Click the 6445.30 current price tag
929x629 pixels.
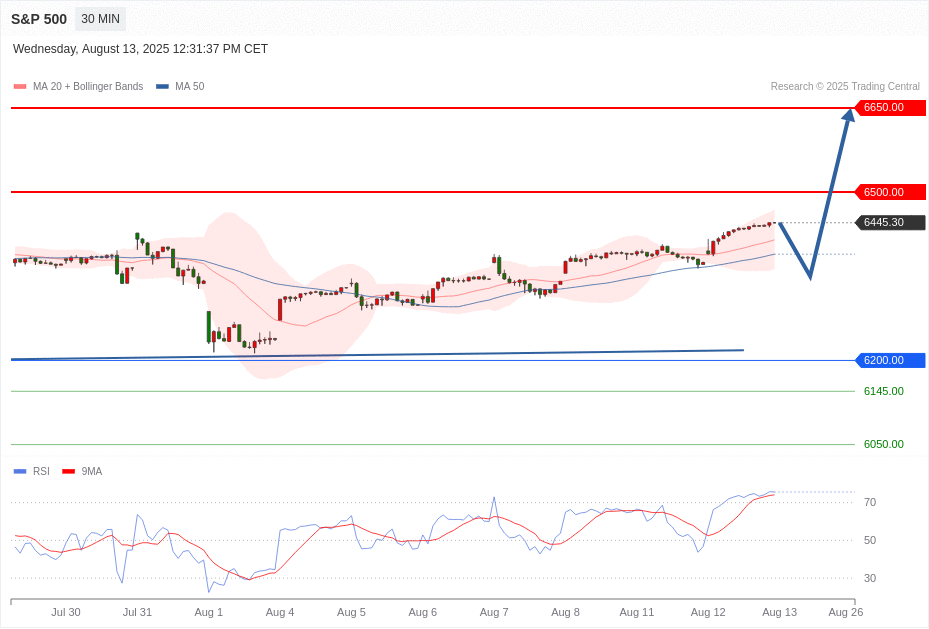(x=890, y=222)
